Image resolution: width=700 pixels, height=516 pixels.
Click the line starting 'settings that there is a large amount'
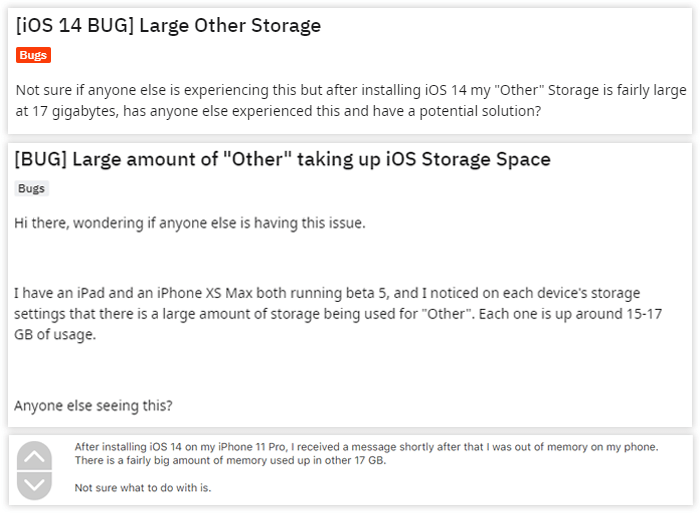[338, 314]
